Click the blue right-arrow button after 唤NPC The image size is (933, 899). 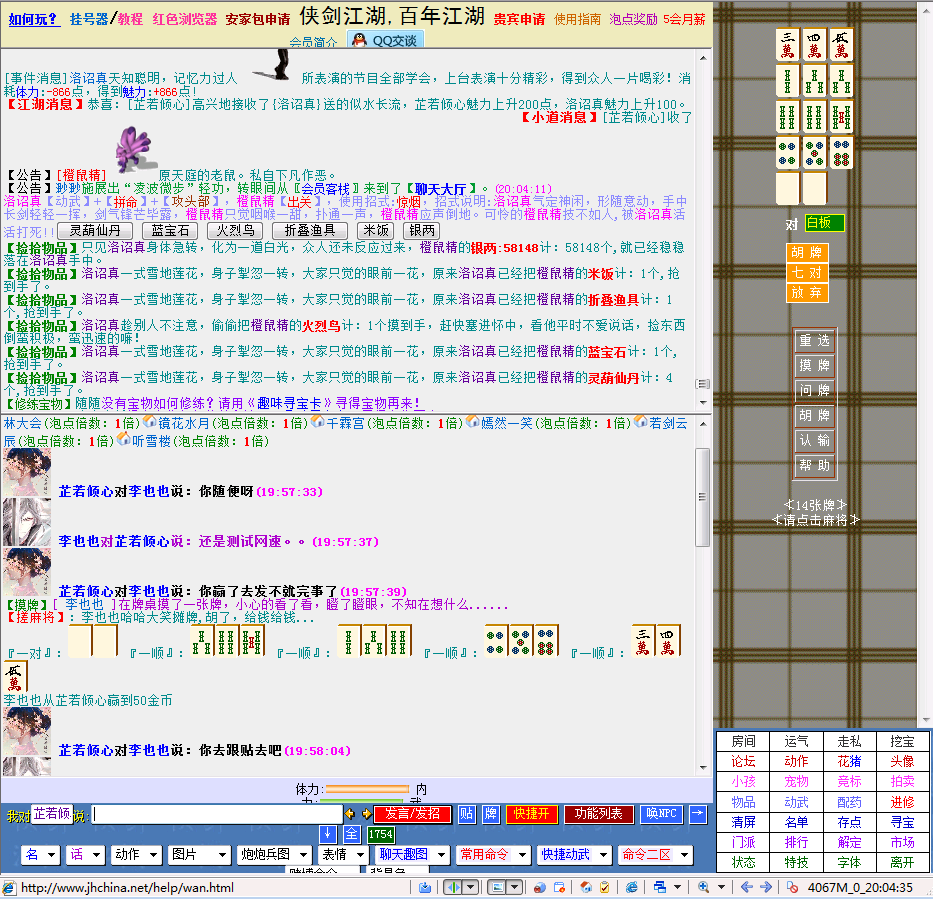698,813
